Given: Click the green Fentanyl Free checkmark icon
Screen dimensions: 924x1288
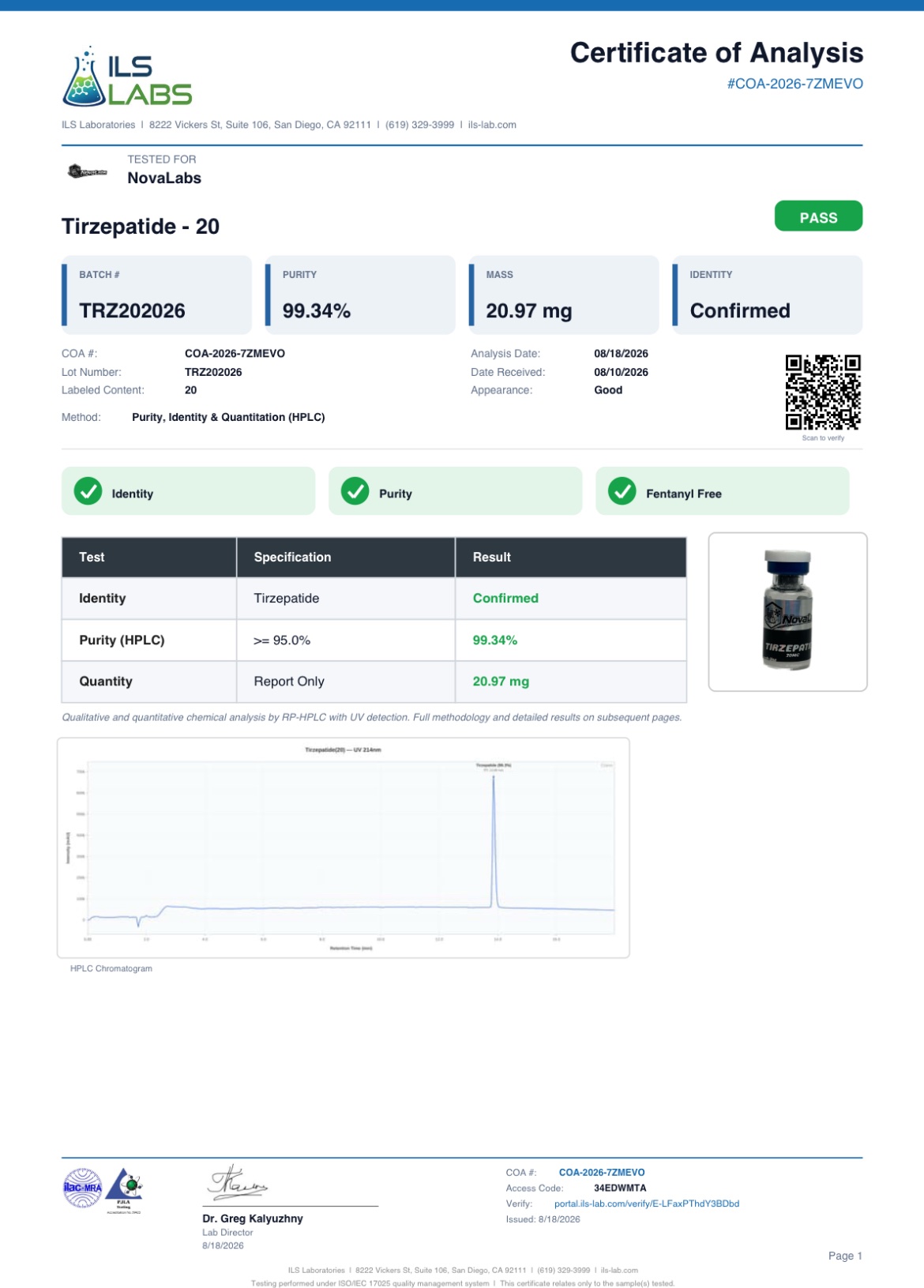Looking at the screenshot, I should [x=622, y=491].
